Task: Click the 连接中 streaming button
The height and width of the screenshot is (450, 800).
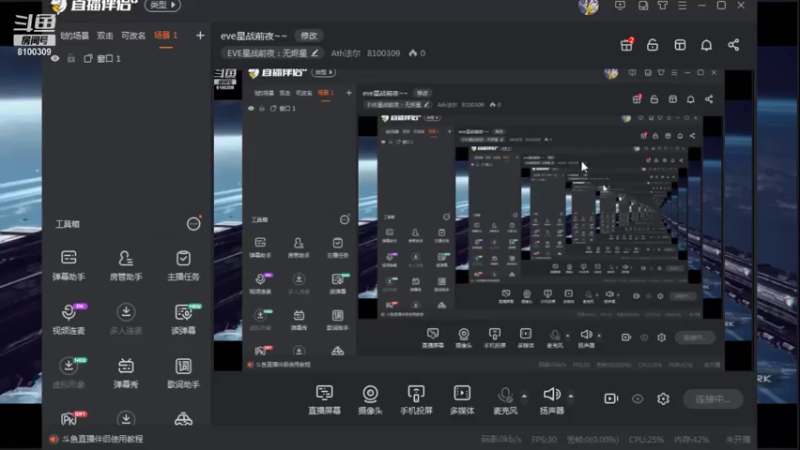Action: [x=713, y=399]
